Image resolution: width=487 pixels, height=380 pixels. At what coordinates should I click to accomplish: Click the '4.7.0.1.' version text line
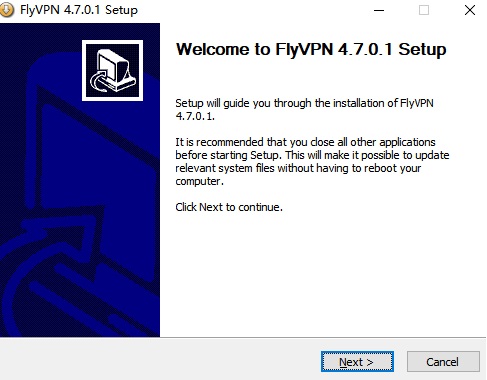point(195,116)
